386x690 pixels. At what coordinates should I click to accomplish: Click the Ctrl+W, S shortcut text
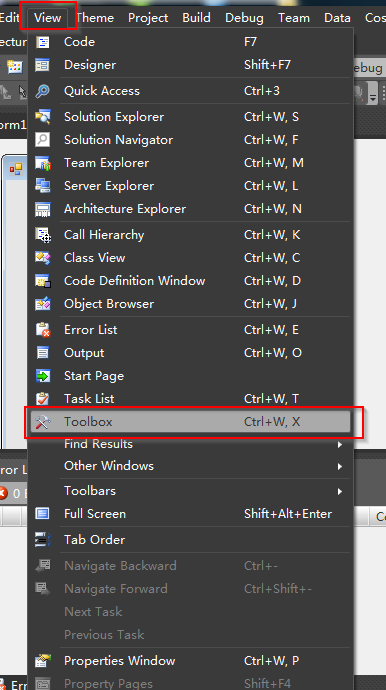[x=271, y=117]
